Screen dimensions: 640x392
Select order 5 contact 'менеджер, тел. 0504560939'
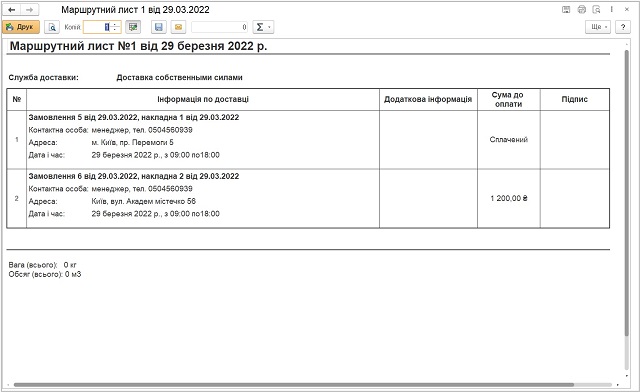point(142,130)
